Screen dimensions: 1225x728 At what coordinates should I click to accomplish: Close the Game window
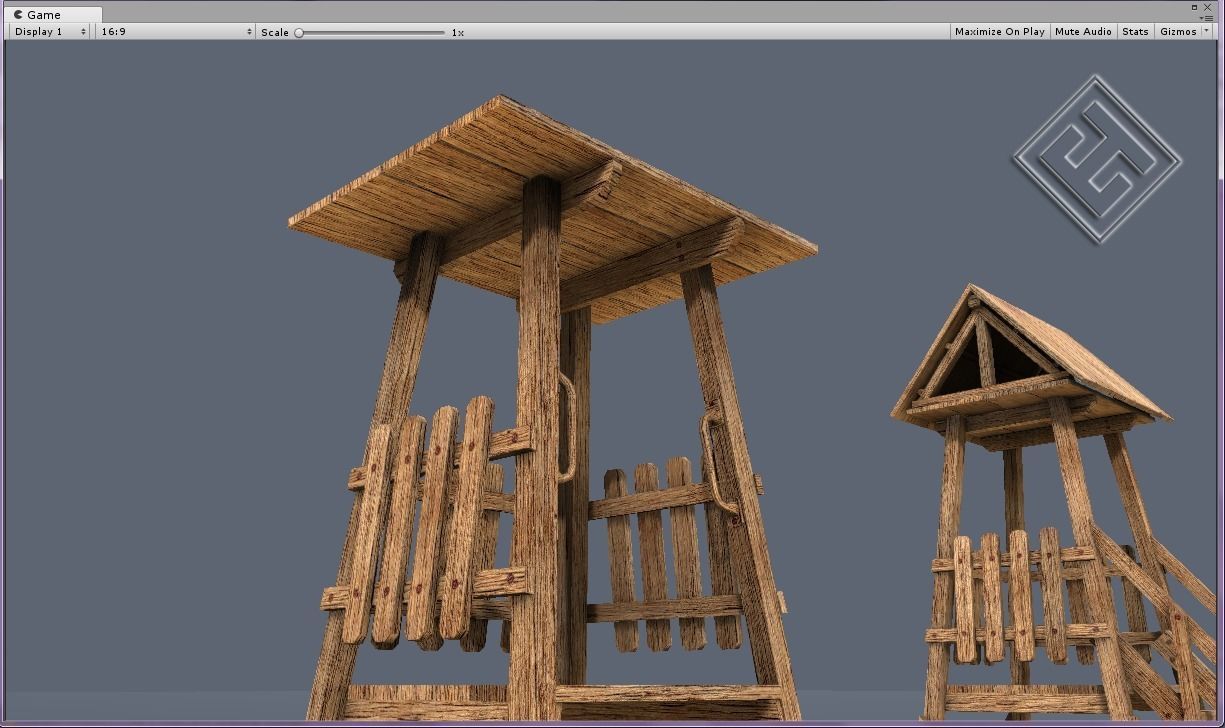pyautogui.click(x=1207, y=7)
